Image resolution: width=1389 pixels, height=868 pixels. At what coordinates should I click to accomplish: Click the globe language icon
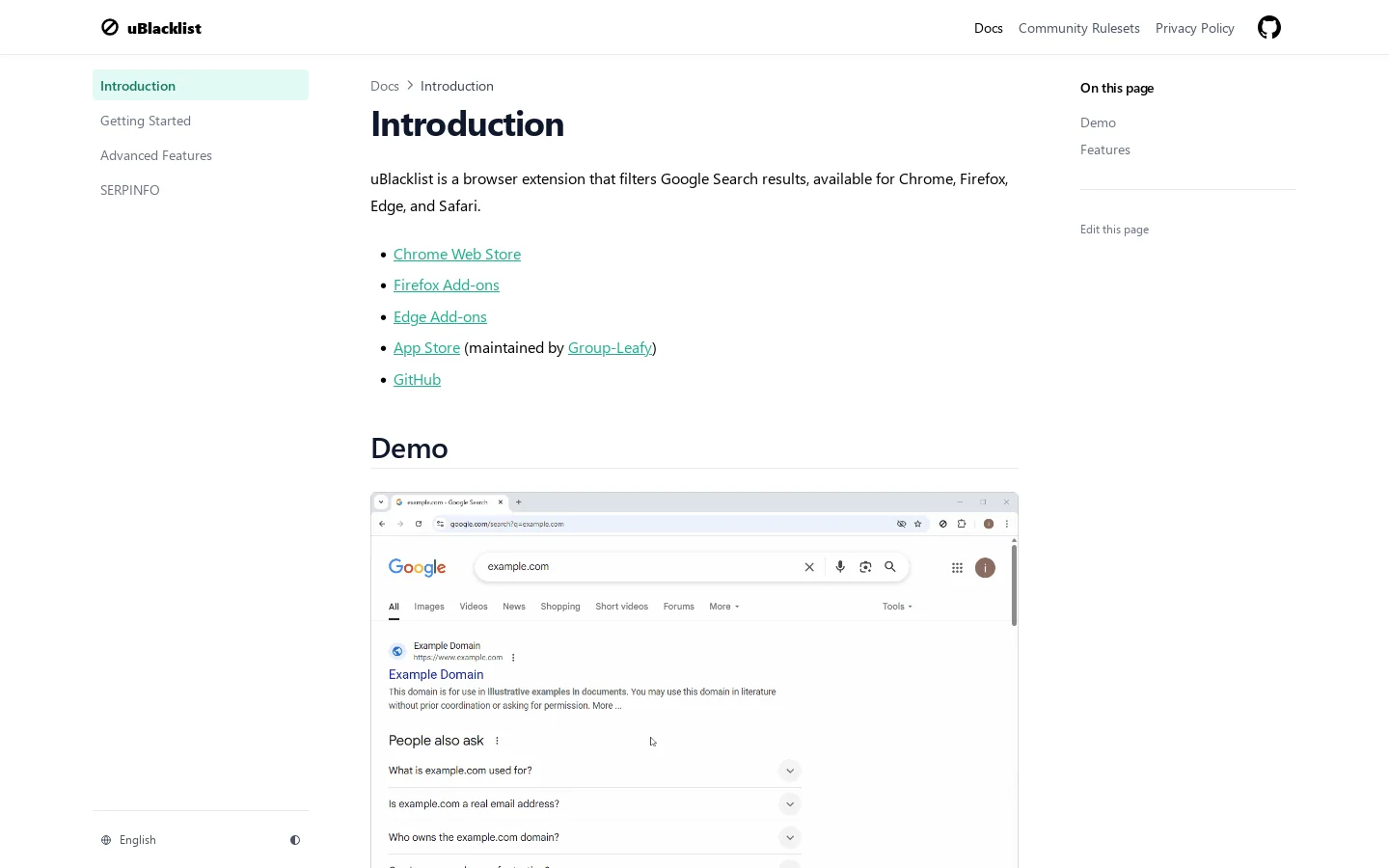(x=106, y=840)
